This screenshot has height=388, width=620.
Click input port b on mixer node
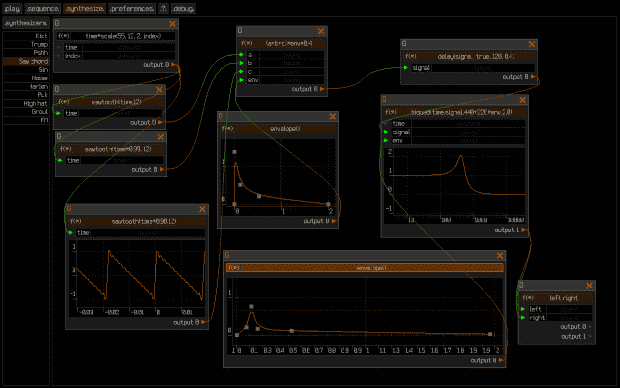241,63
